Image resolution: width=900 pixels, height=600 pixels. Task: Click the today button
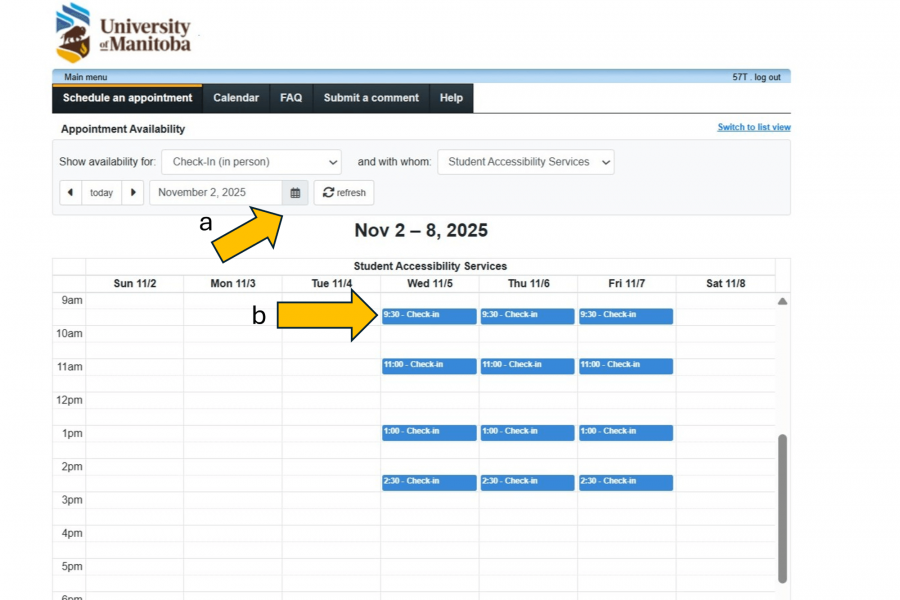(x=101, y=192)
